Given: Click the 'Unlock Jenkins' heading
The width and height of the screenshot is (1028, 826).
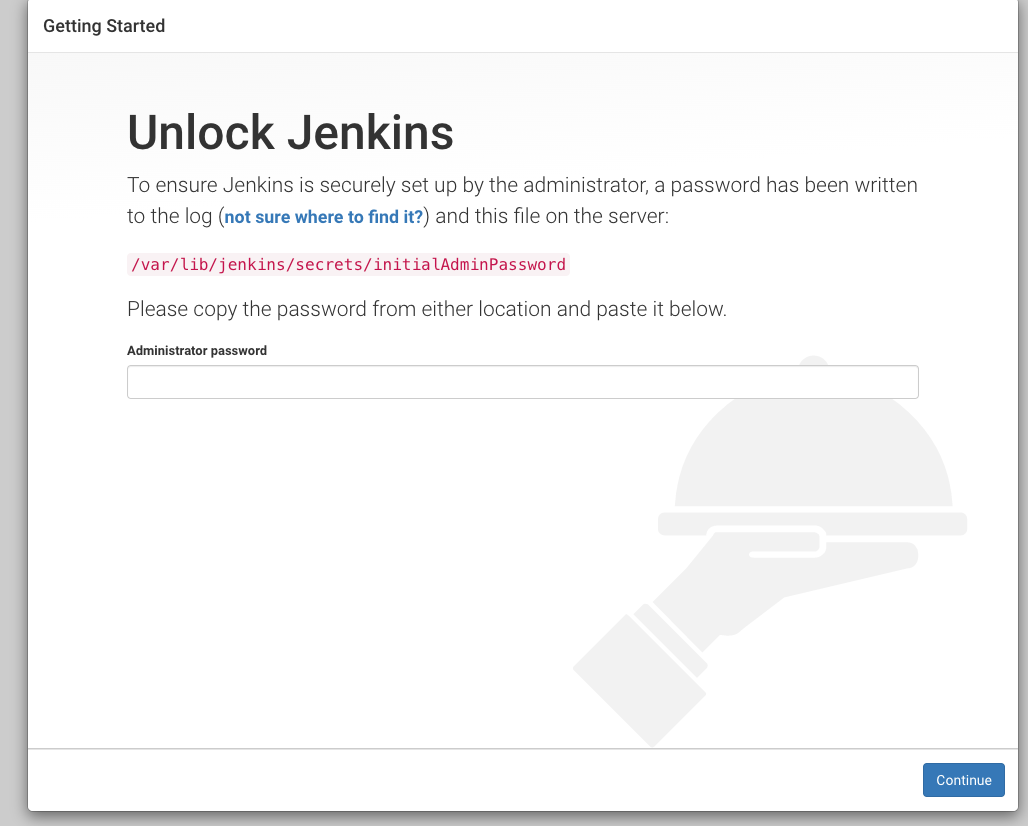Looking at the screenshot, I should 290,133.
